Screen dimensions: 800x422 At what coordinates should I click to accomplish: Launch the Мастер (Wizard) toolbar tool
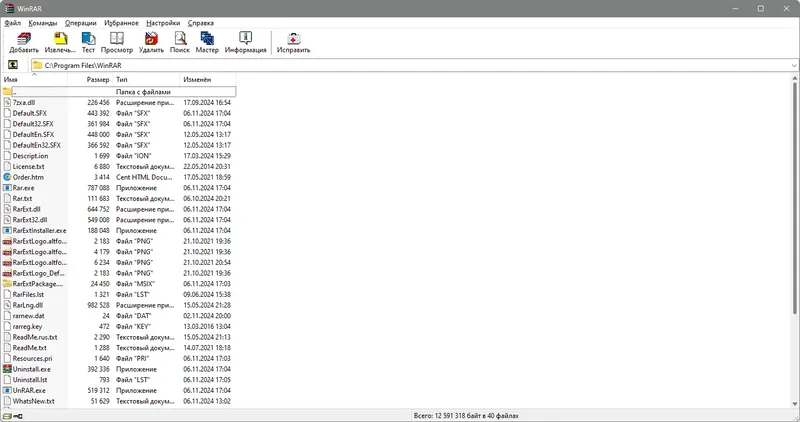pyautogui.click(x=207, y=42)
